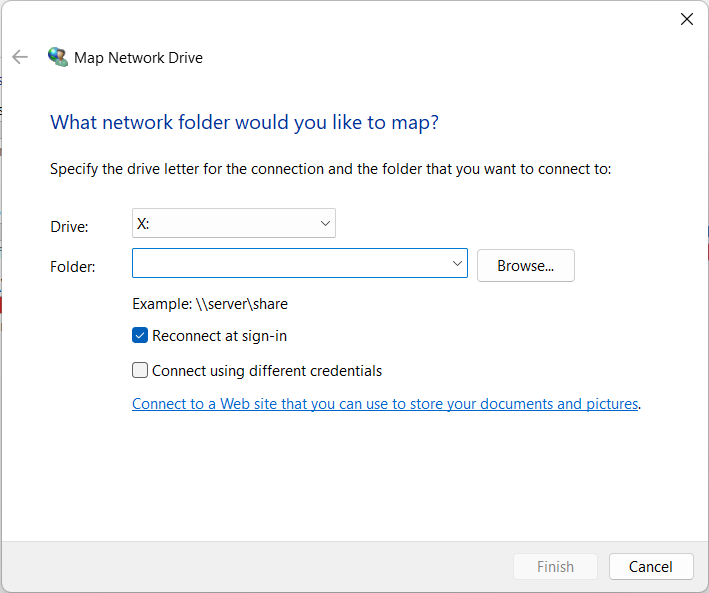
Task: Close the Map Network Drive dialog
Action: pyautogui.click(x=687, y=19)
